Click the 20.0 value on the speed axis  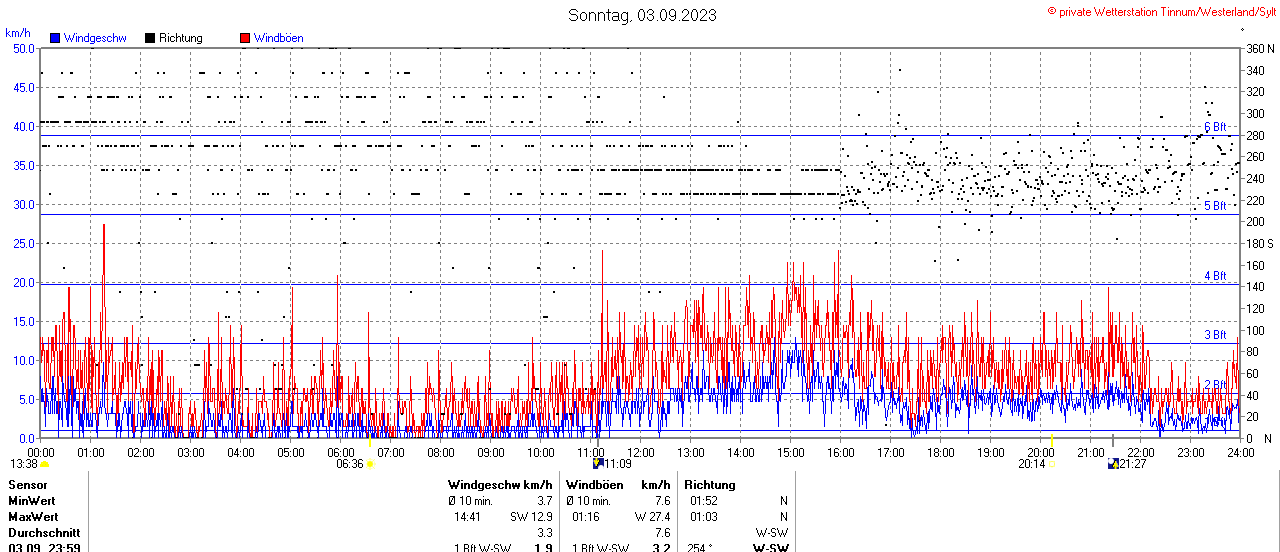pyautogui.click(x=24, y=282)
